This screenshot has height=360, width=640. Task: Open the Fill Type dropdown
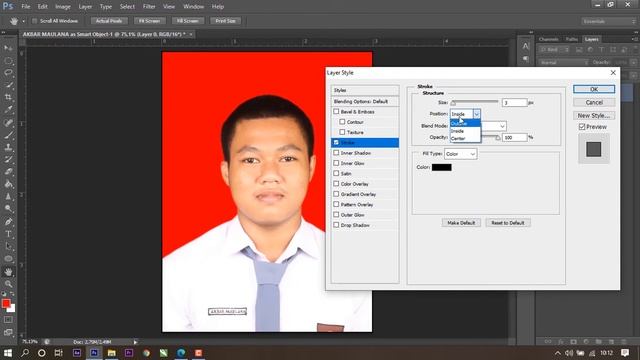(x=460, y=154)
